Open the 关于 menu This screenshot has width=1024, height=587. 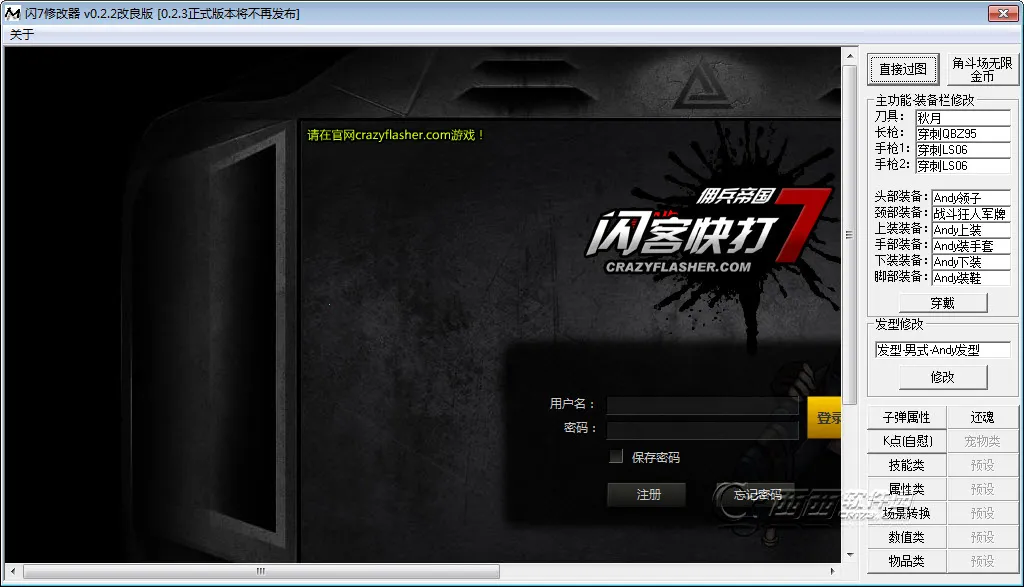(21, 34)
